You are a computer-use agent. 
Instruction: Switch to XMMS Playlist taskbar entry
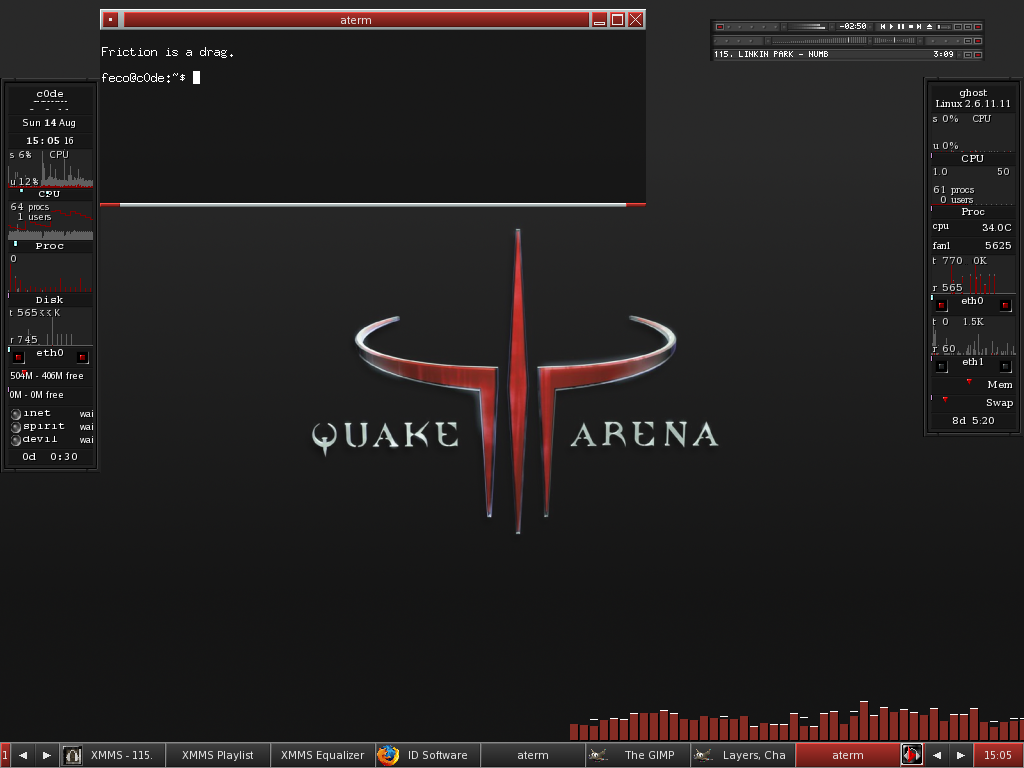217,755
